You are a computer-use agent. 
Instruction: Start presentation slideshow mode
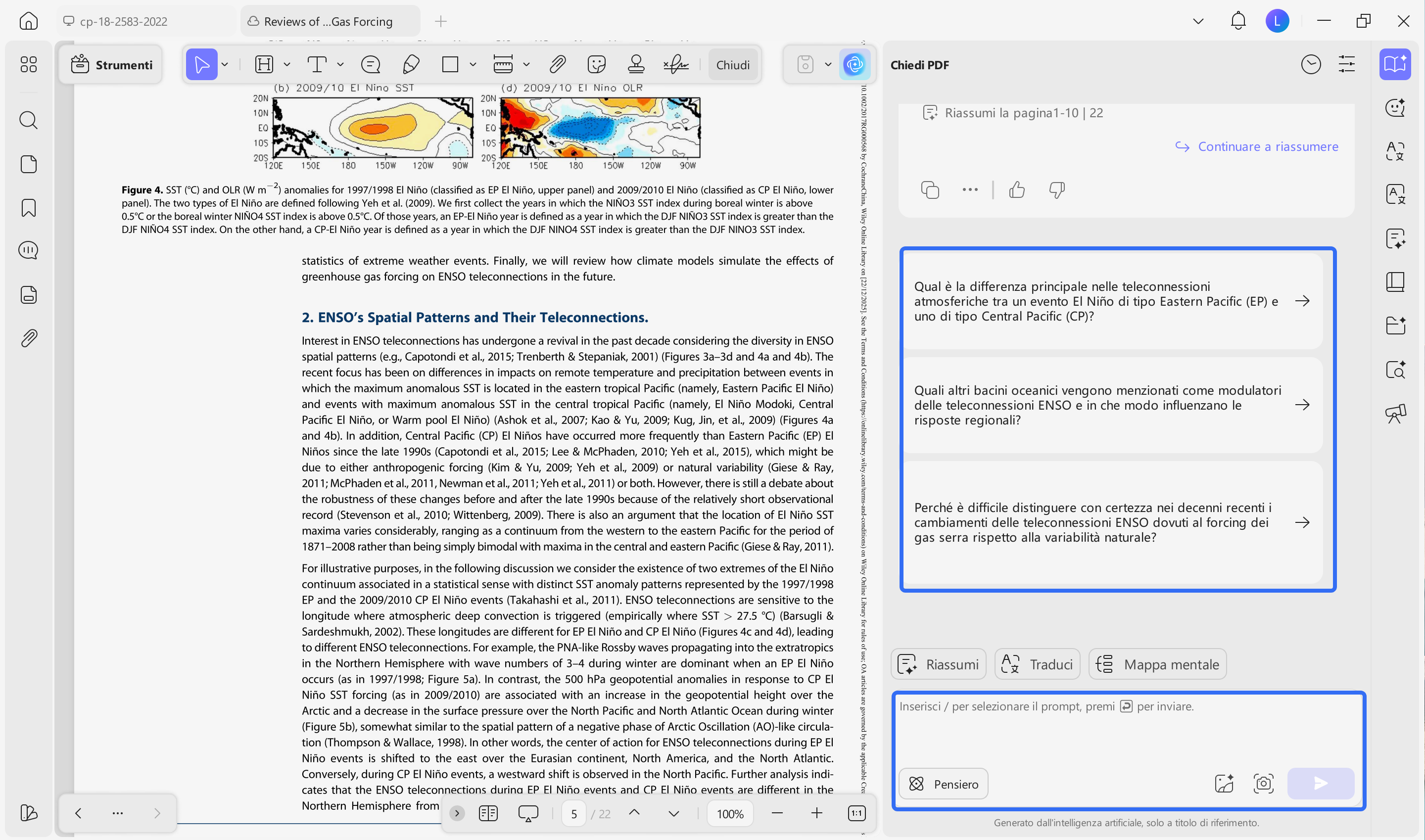[528, 814]
